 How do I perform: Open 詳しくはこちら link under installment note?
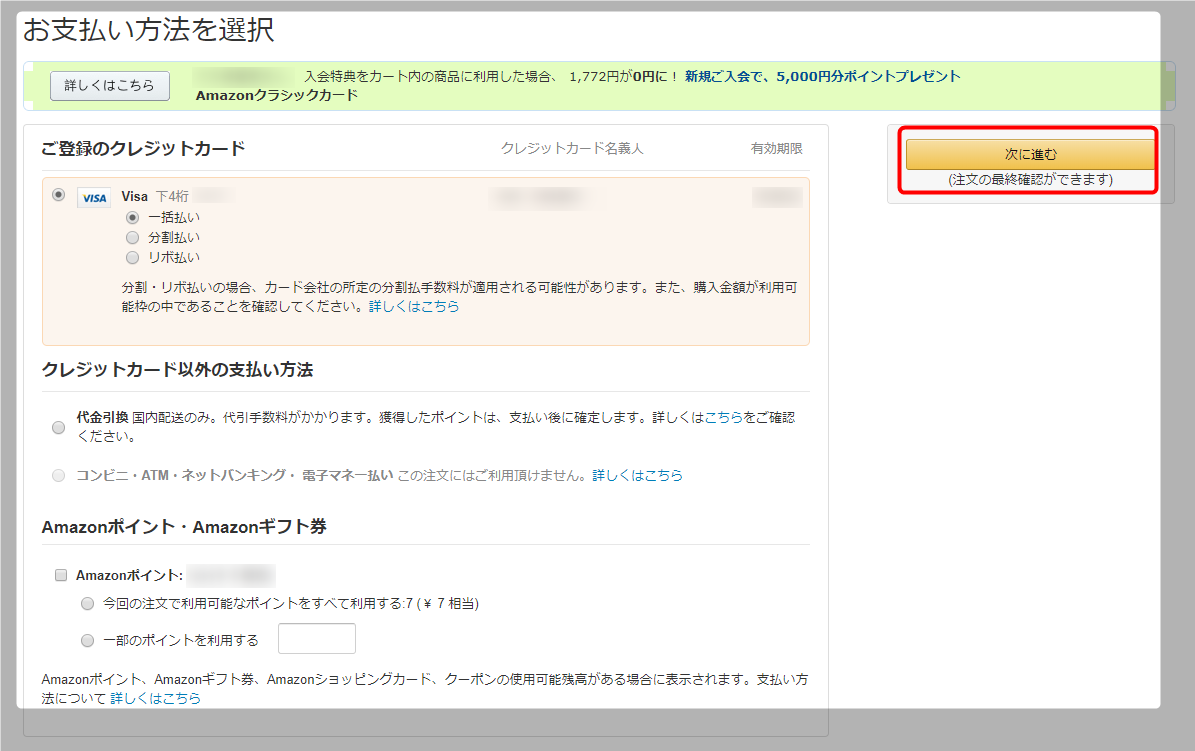point(414,306)
